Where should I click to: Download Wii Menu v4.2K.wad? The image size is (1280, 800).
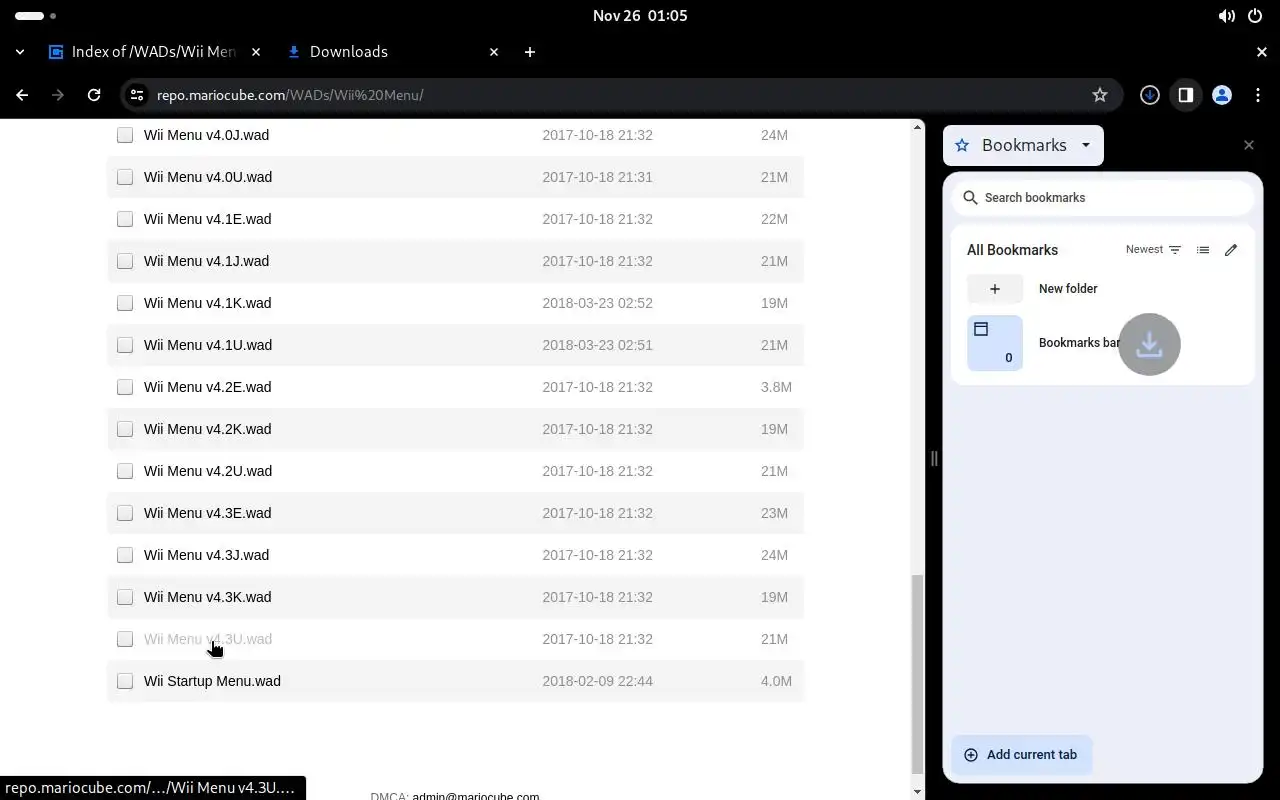click(x=208, y=429)
